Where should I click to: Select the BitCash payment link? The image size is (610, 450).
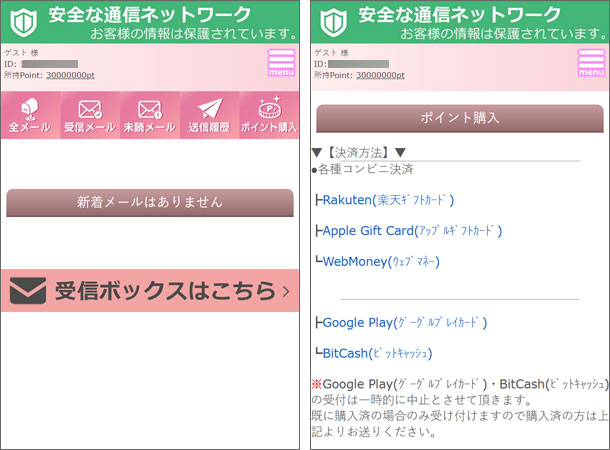coord(377,353)
